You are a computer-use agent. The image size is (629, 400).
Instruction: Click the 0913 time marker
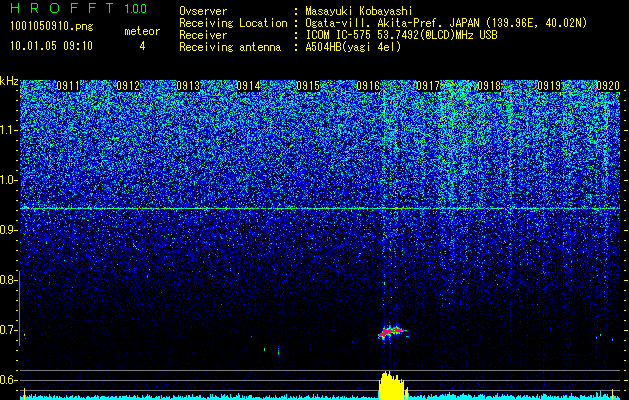pyautogui.click(x=188, y=86)
